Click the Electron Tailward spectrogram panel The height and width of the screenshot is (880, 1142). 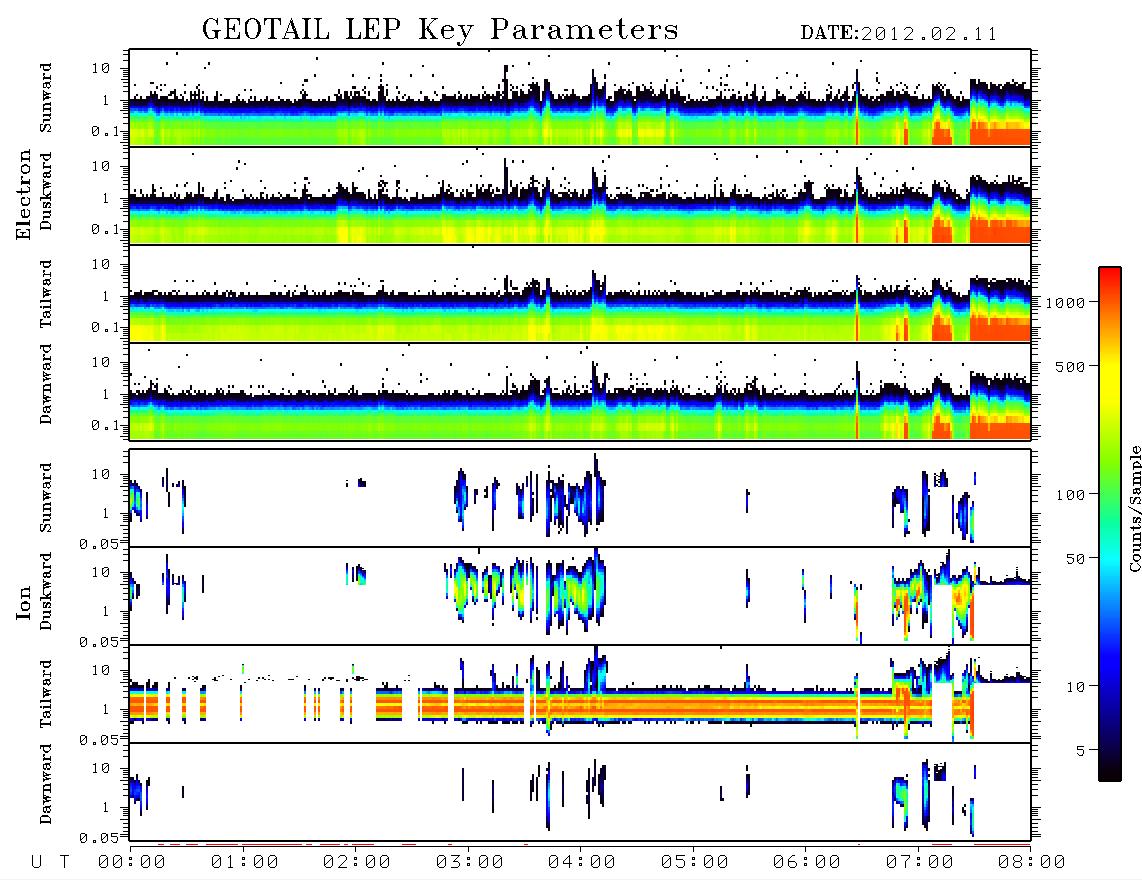580,294
